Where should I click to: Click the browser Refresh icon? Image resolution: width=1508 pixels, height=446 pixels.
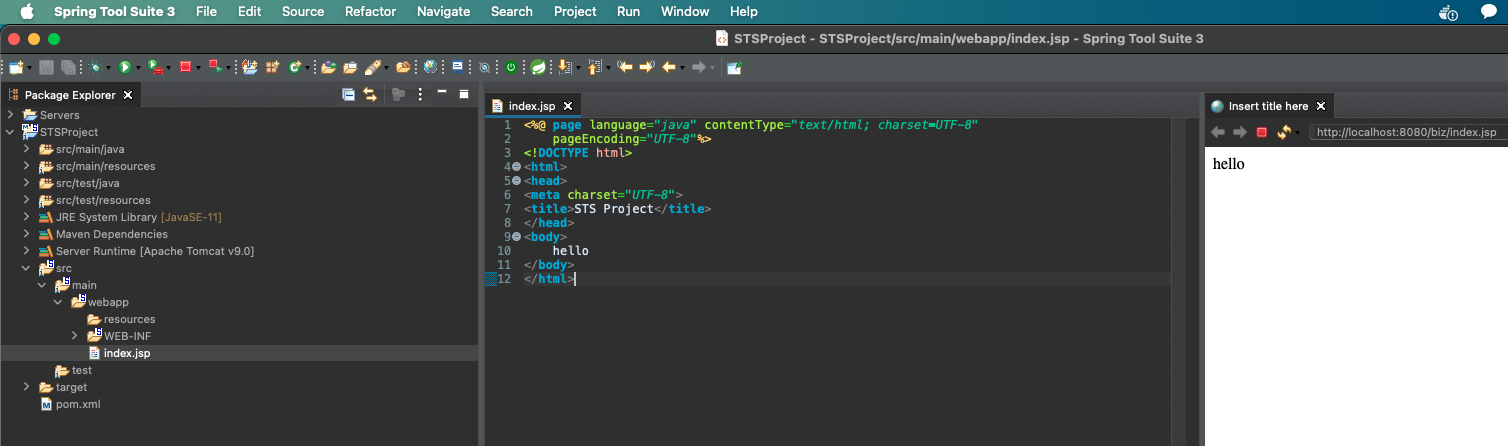[x=1284, y=132]
